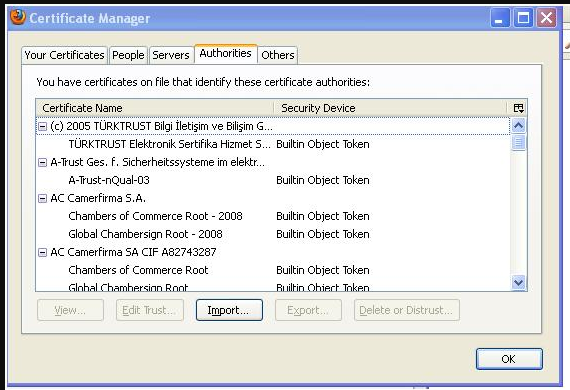Open the People tab
The image size is (570, 390).
(x=128, y=55)
